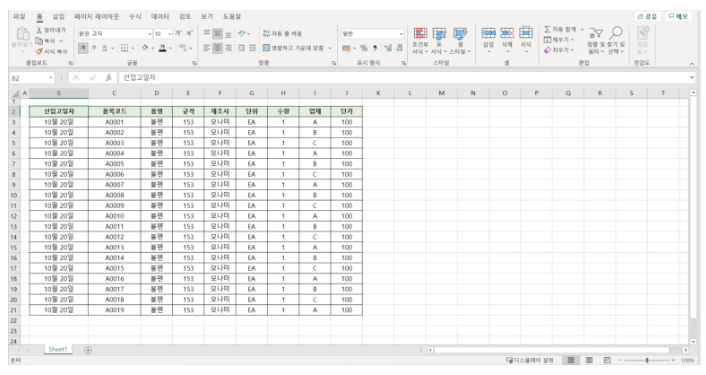The height and width of the screenshot is (375, 706).
Task: Open Conditional Formatting (조건부 서식)
Action: click(x=420, y=41)
